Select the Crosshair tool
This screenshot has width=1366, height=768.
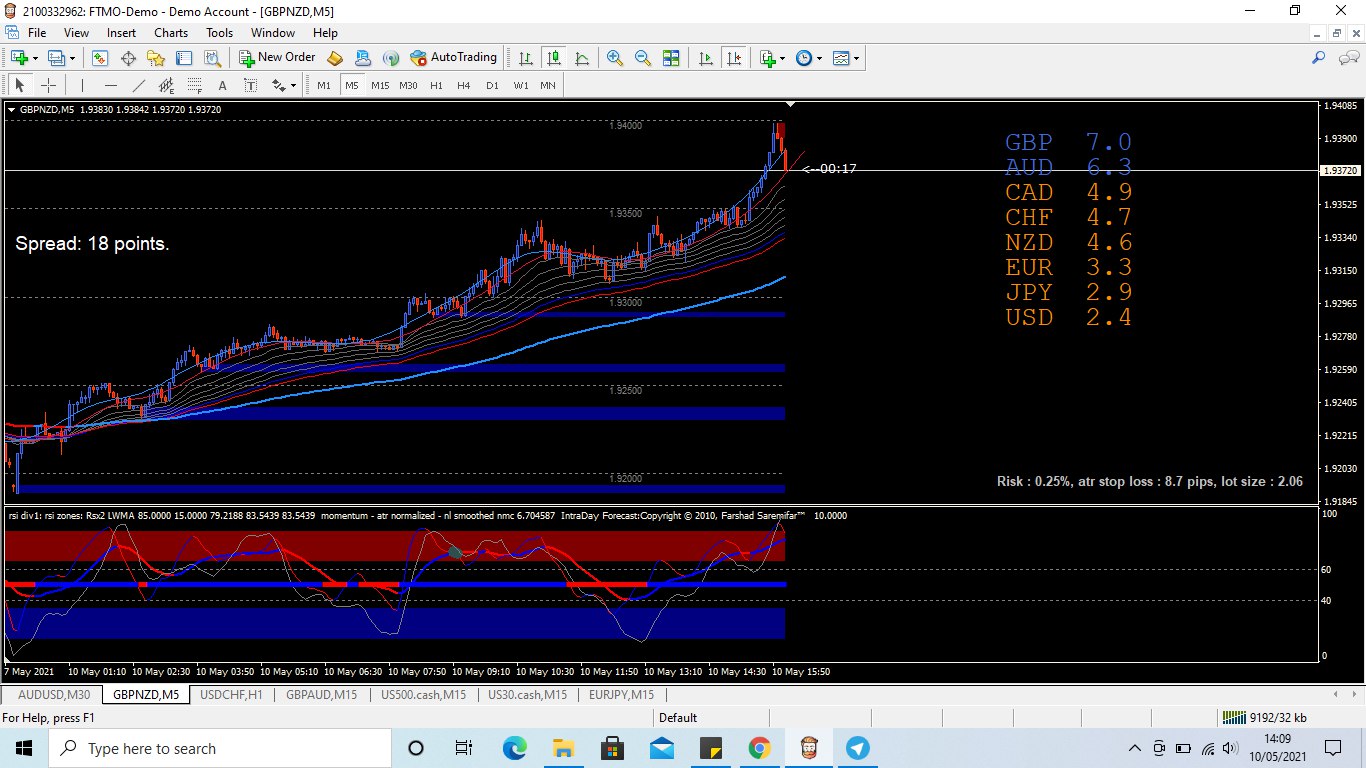[x=47, y=85]
